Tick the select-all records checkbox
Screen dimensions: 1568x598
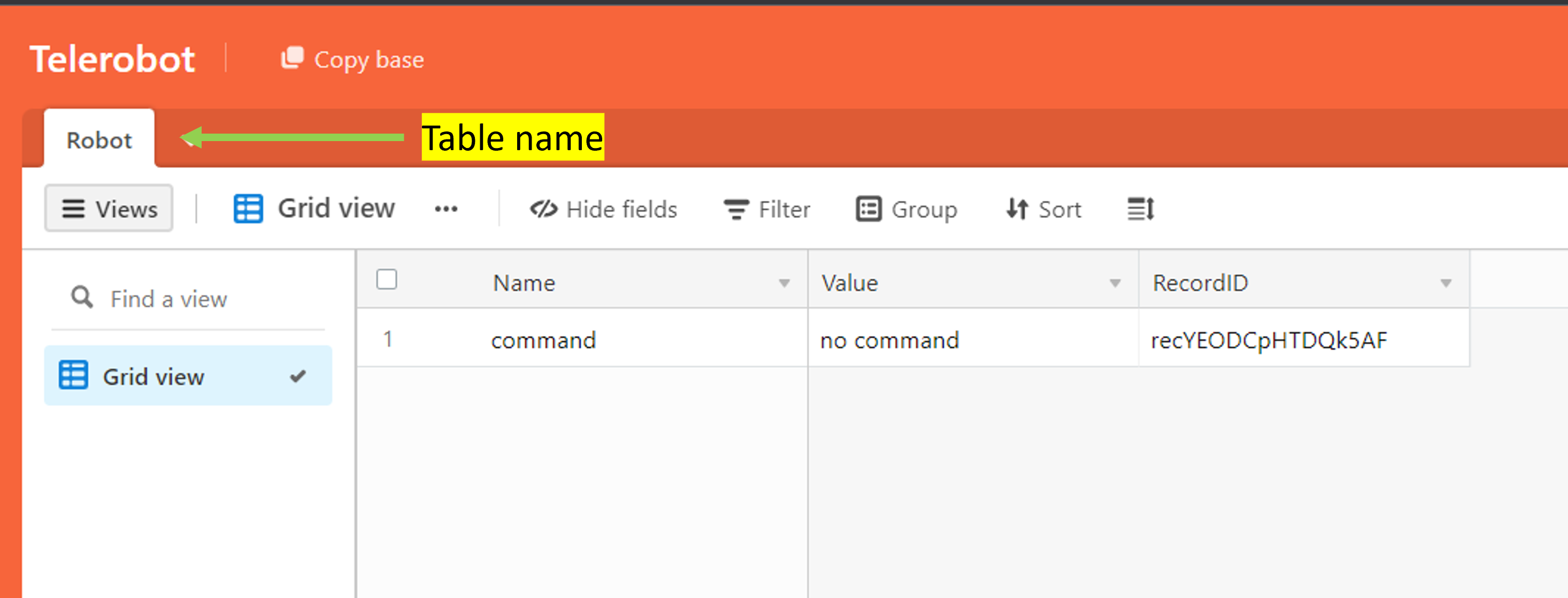387,280
